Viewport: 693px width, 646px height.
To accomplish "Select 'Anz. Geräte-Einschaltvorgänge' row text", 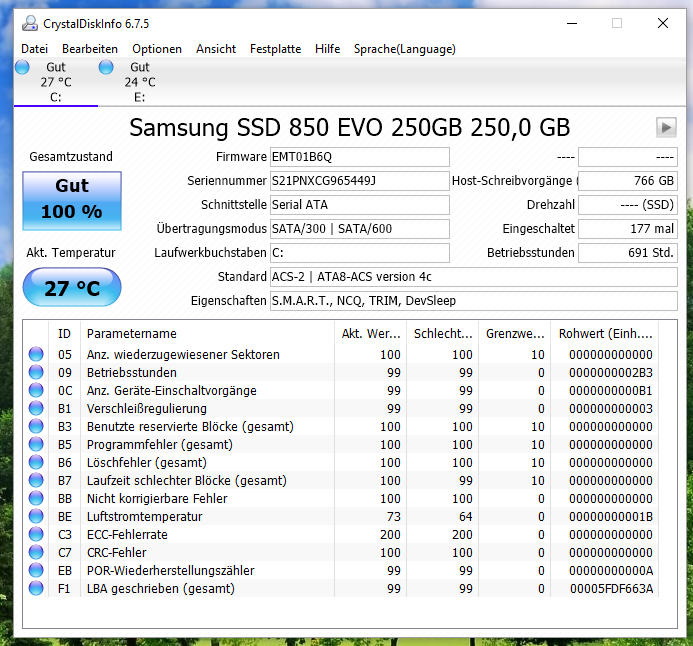I will coord(171,391).
